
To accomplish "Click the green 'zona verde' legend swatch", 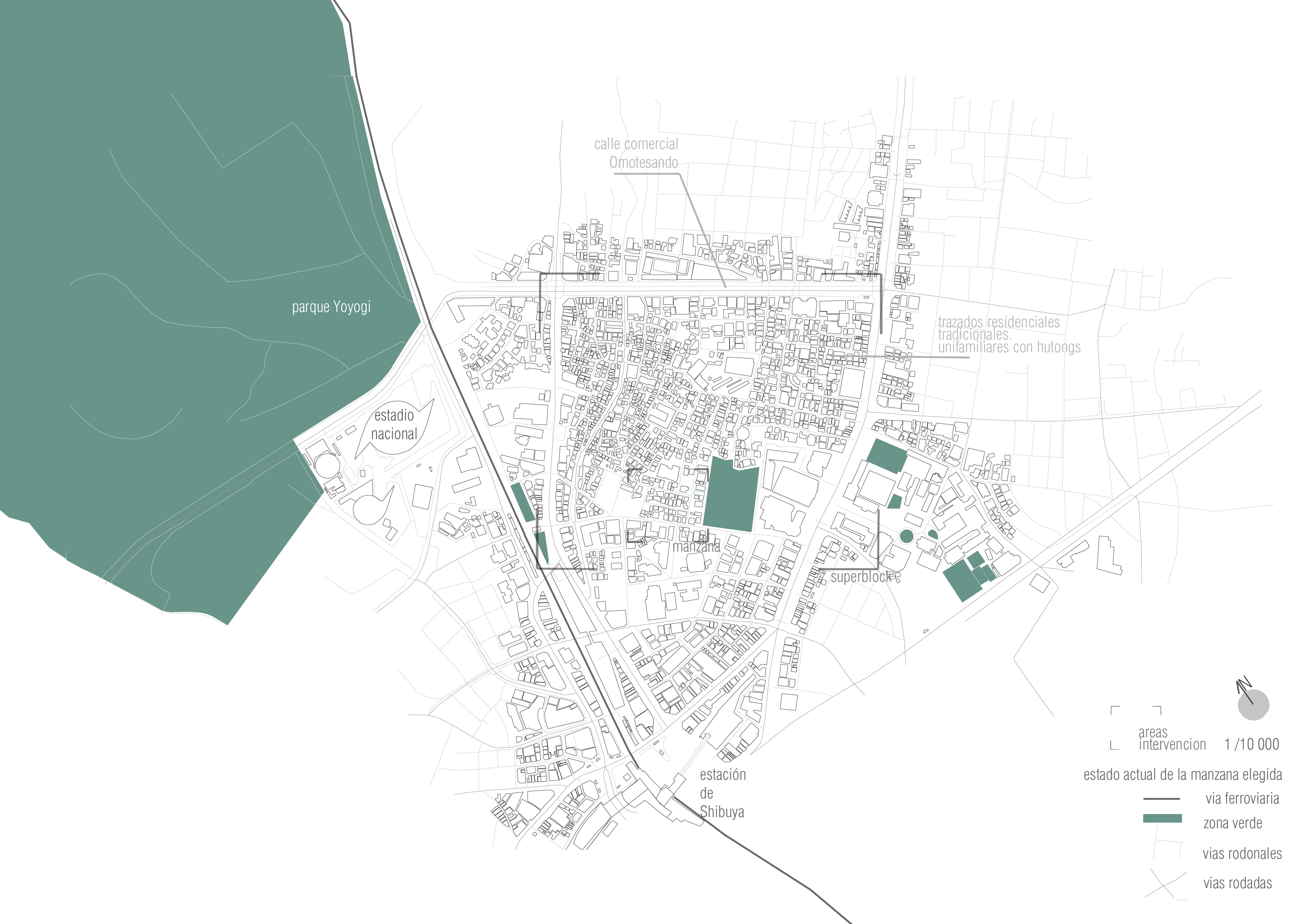I will point(1162,819).
